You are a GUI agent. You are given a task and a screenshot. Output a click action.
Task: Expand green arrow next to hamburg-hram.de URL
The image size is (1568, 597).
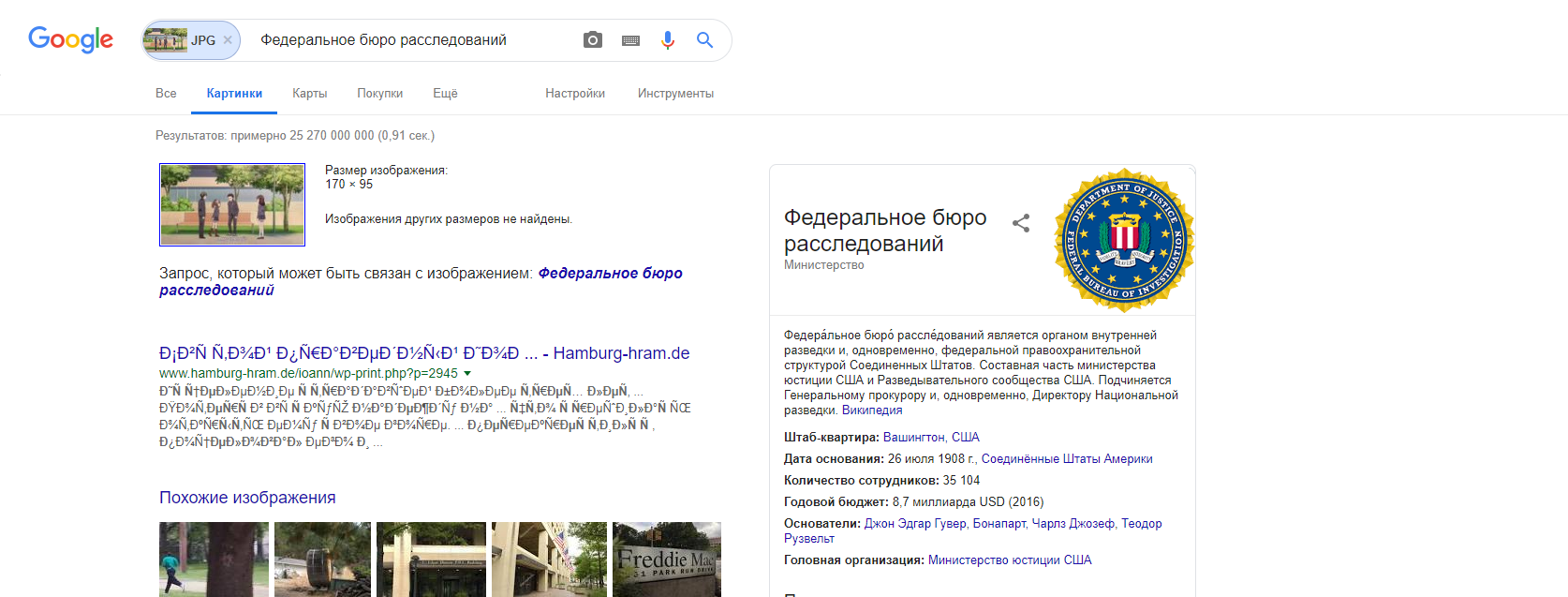[467, 373]
